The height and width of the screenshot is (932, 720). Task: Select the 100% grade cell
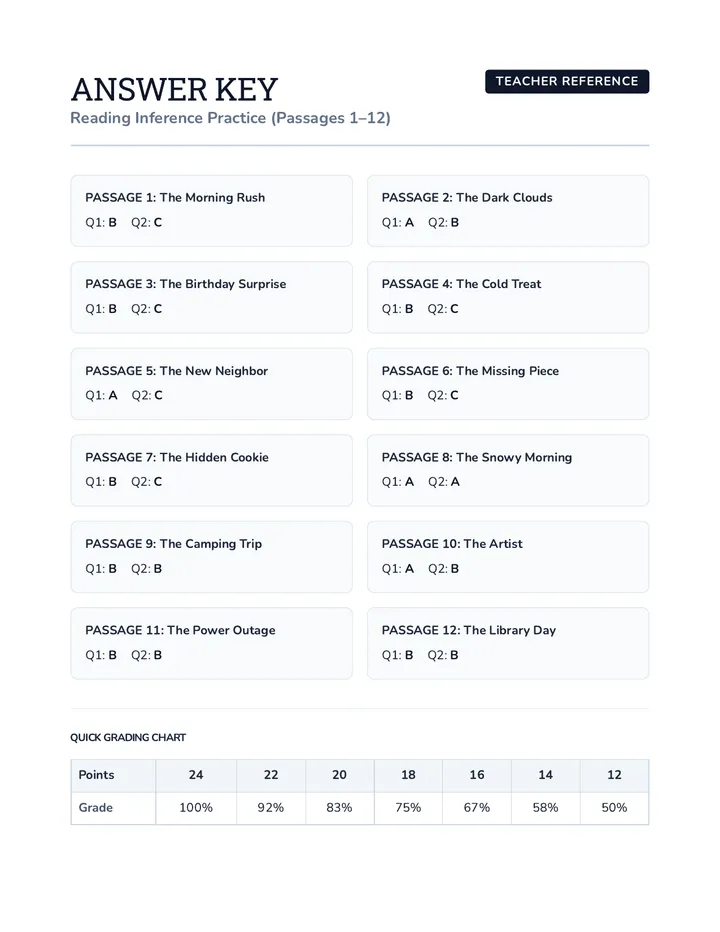pos(196,808)
